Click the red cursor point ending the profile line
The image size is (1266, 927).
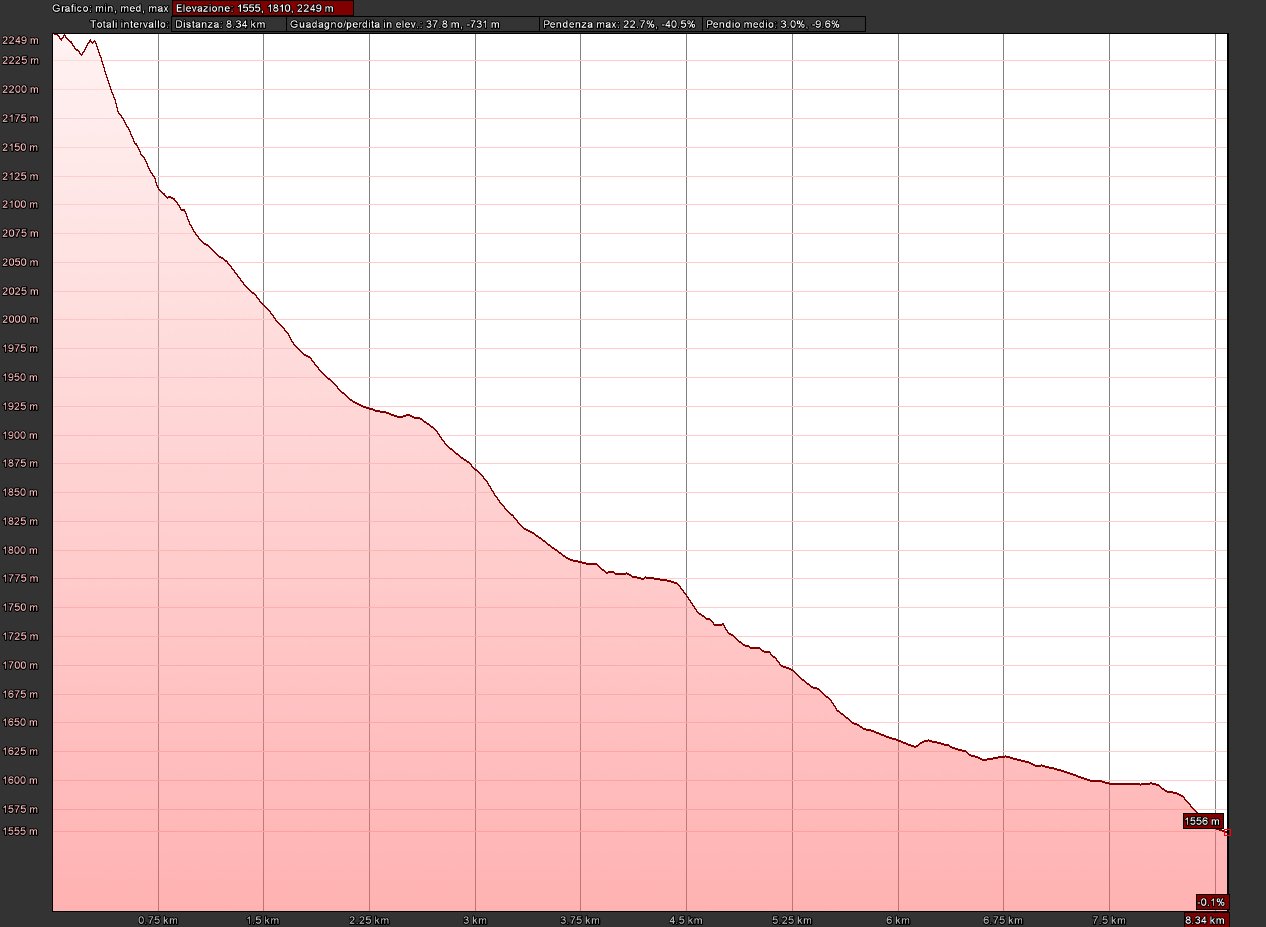coord(1227,832)
